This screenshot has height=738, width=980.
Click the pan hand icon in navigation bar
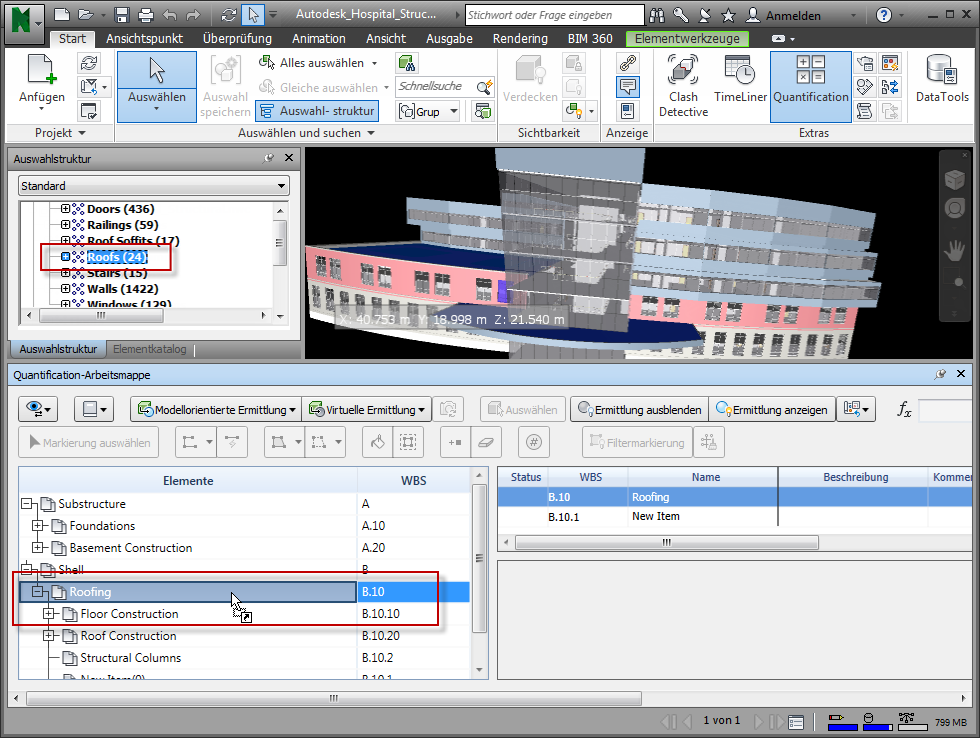click(x=954, y=251)
